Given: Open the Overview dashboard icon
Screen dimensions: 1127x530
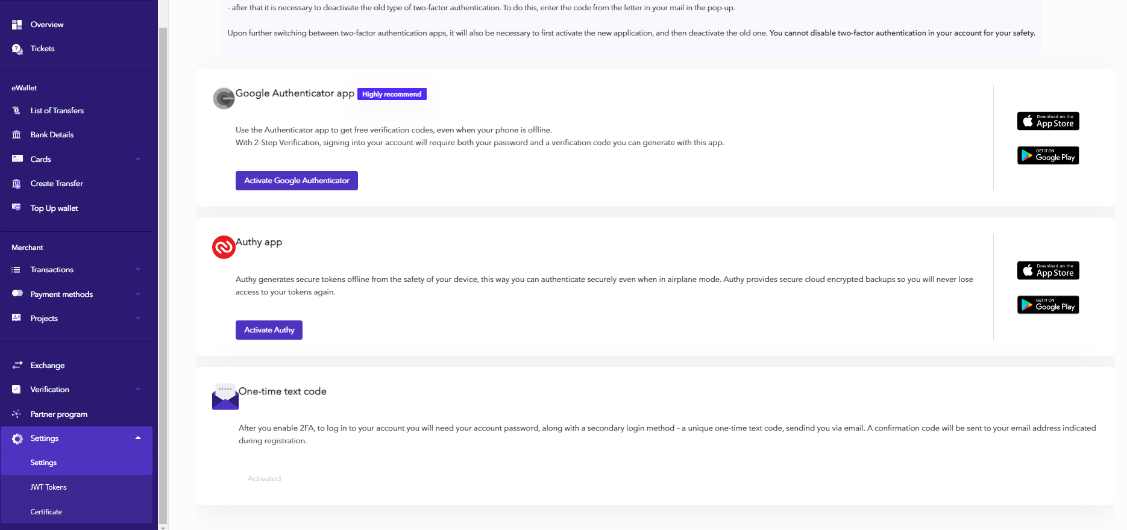Looking at the screenshot, I should 17,24.
